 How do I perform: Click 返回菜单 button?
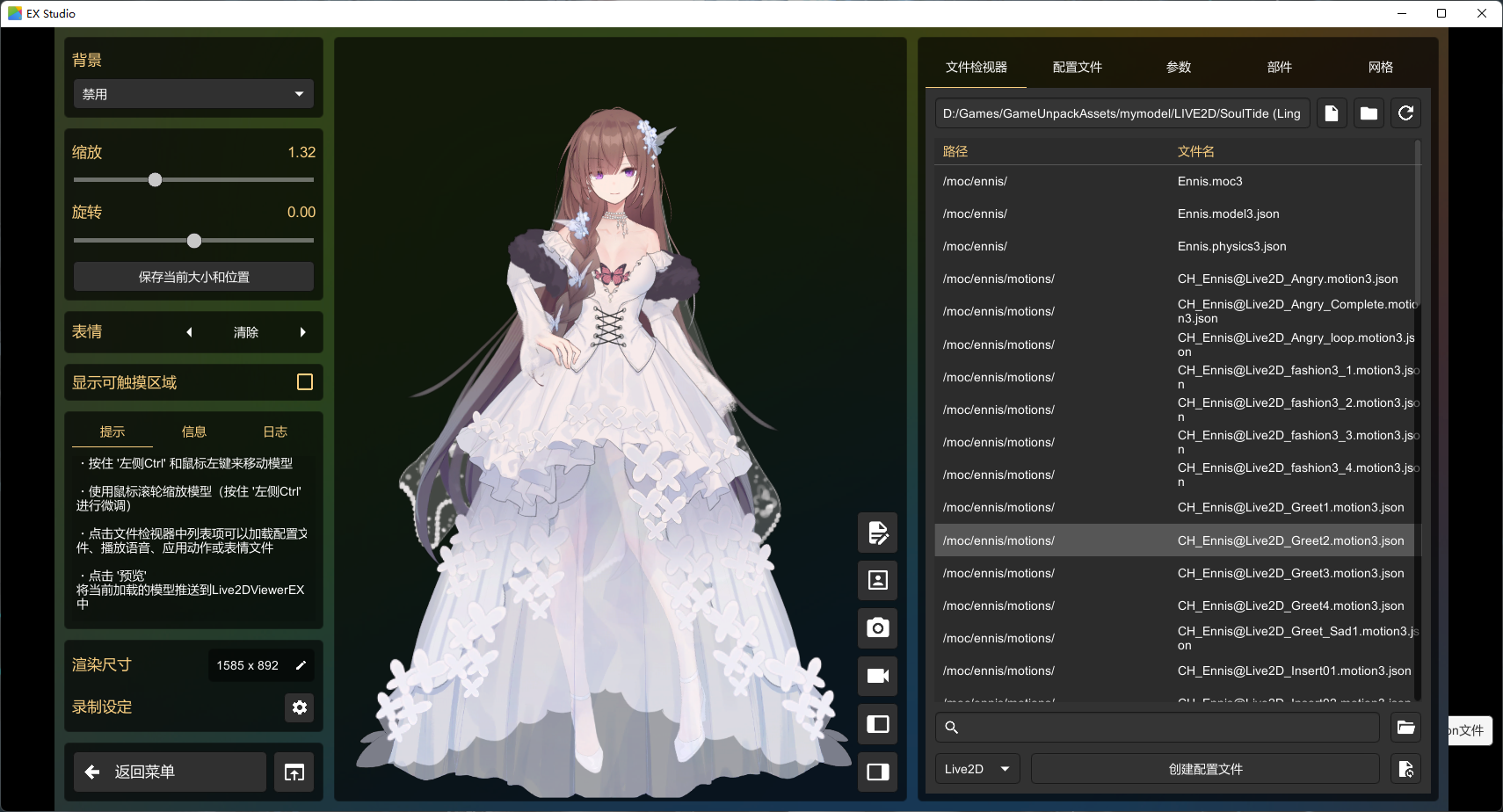coord(170,772)
